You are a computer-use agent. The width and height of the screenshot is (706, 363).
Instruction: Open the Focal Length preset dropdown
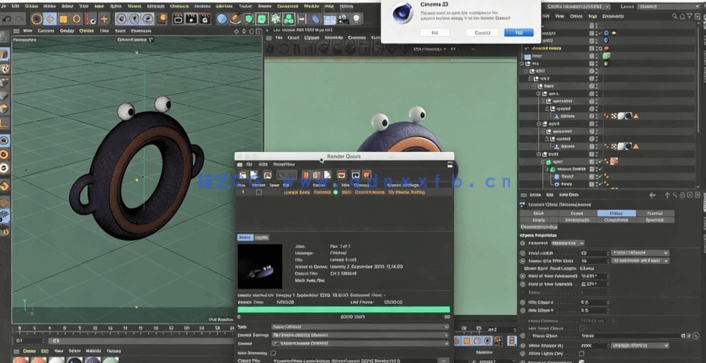point(640,253)
